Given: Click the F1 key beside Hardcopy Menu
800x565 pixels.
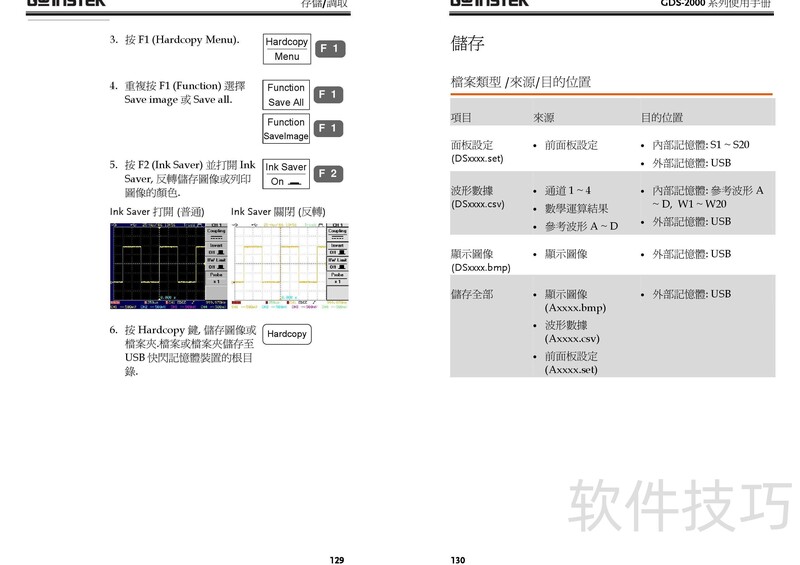Looking at the screenshot, I should (330, 49).
